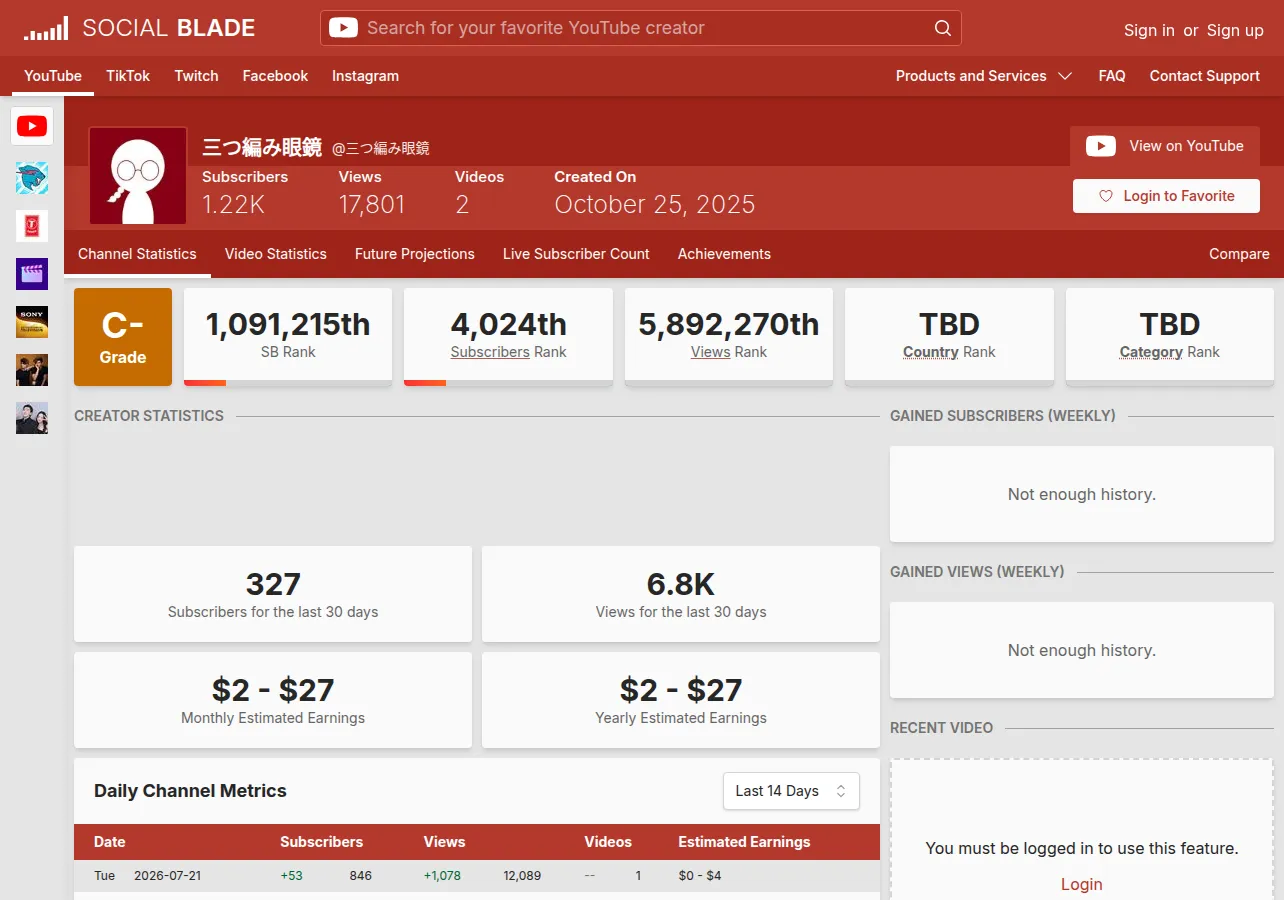Select the Live Subscriber Count tab
The height and width of the screenshot is (900, 1284).
[x=576, y=254]
